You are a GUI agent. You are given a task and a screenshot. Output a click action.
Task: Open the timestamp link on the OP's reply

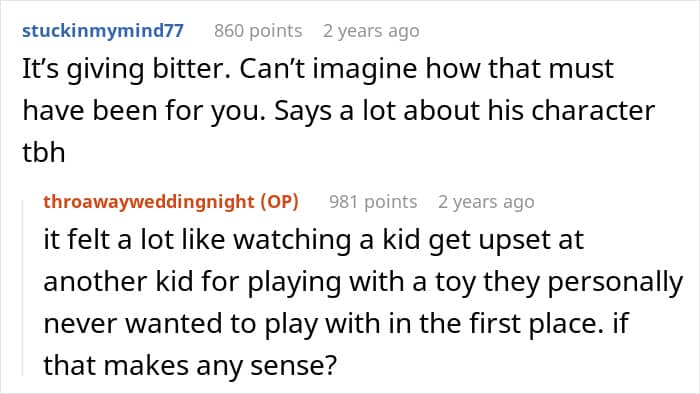(486, 202)
